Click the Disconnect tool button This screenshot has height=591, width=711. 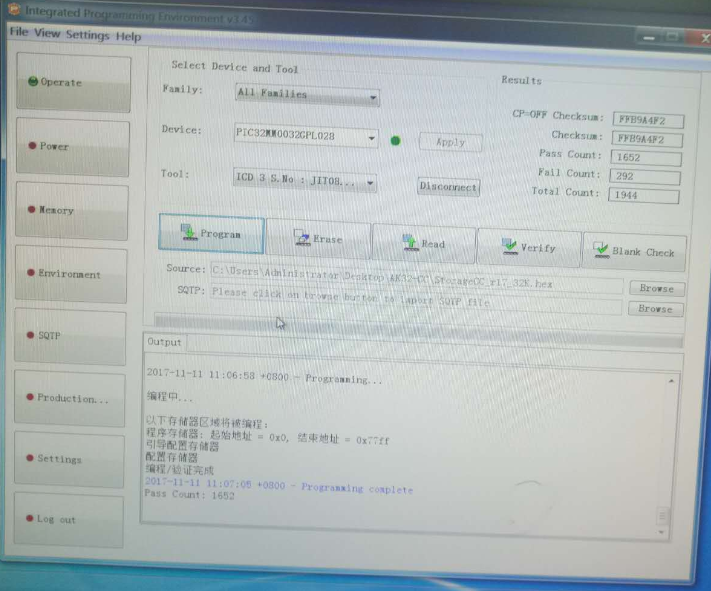pos(448,186)
